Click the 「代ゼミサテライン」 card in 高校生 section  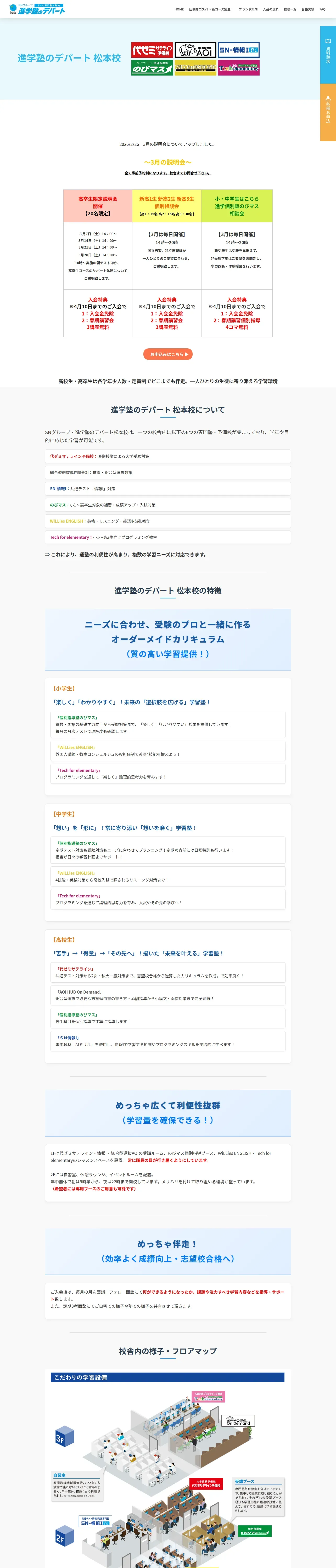(x=168, y=973)
